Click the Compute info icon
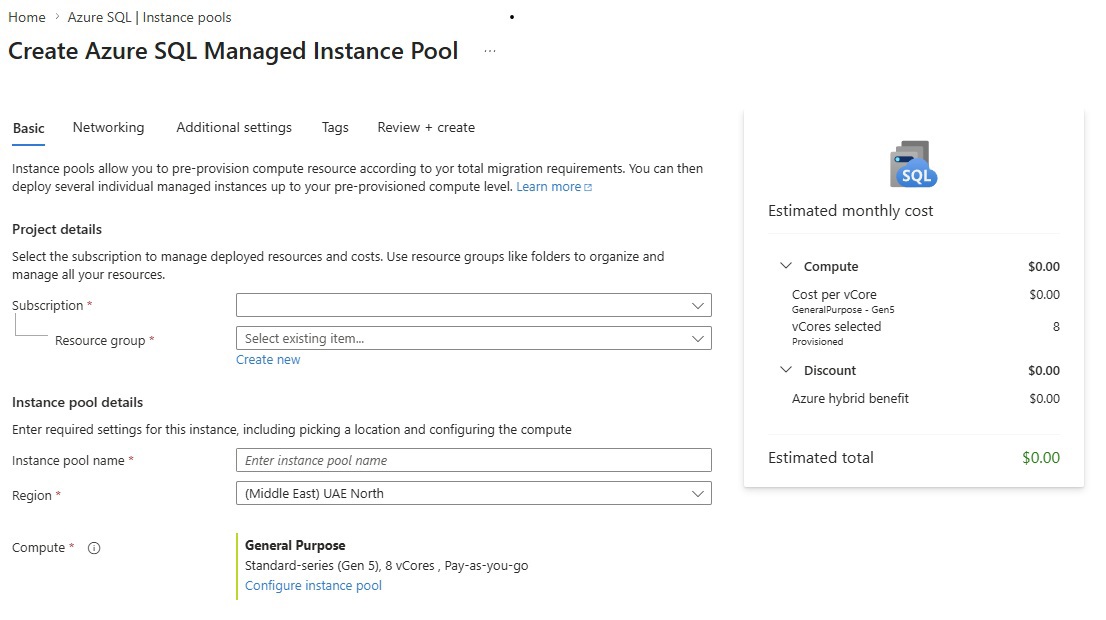Screen dimensions: 1106x620 [94, 548]
